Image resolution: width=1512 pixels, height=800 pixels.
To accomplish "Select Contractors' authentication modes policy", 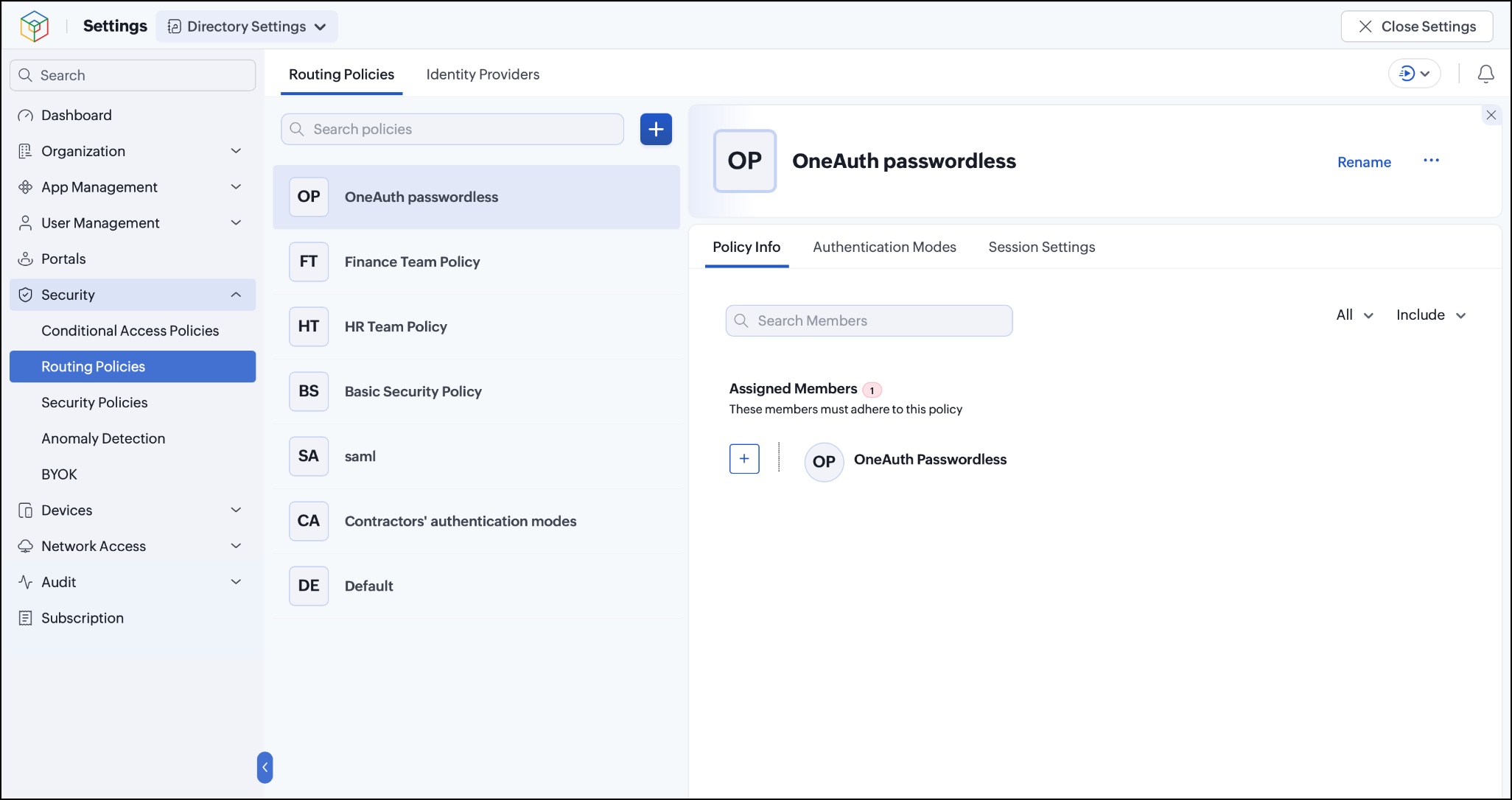I will click(x=477, y=522).
